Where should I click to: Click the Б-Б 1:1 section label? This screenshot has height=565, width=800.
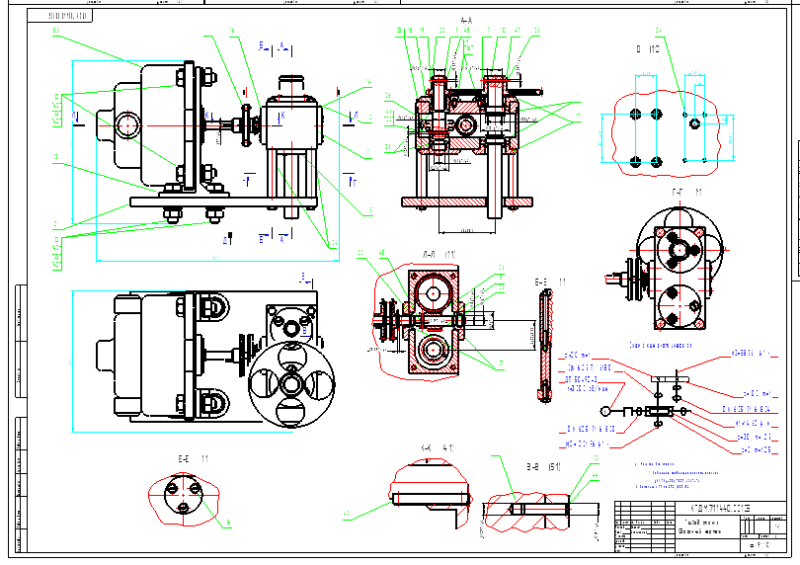click(551, 282)
